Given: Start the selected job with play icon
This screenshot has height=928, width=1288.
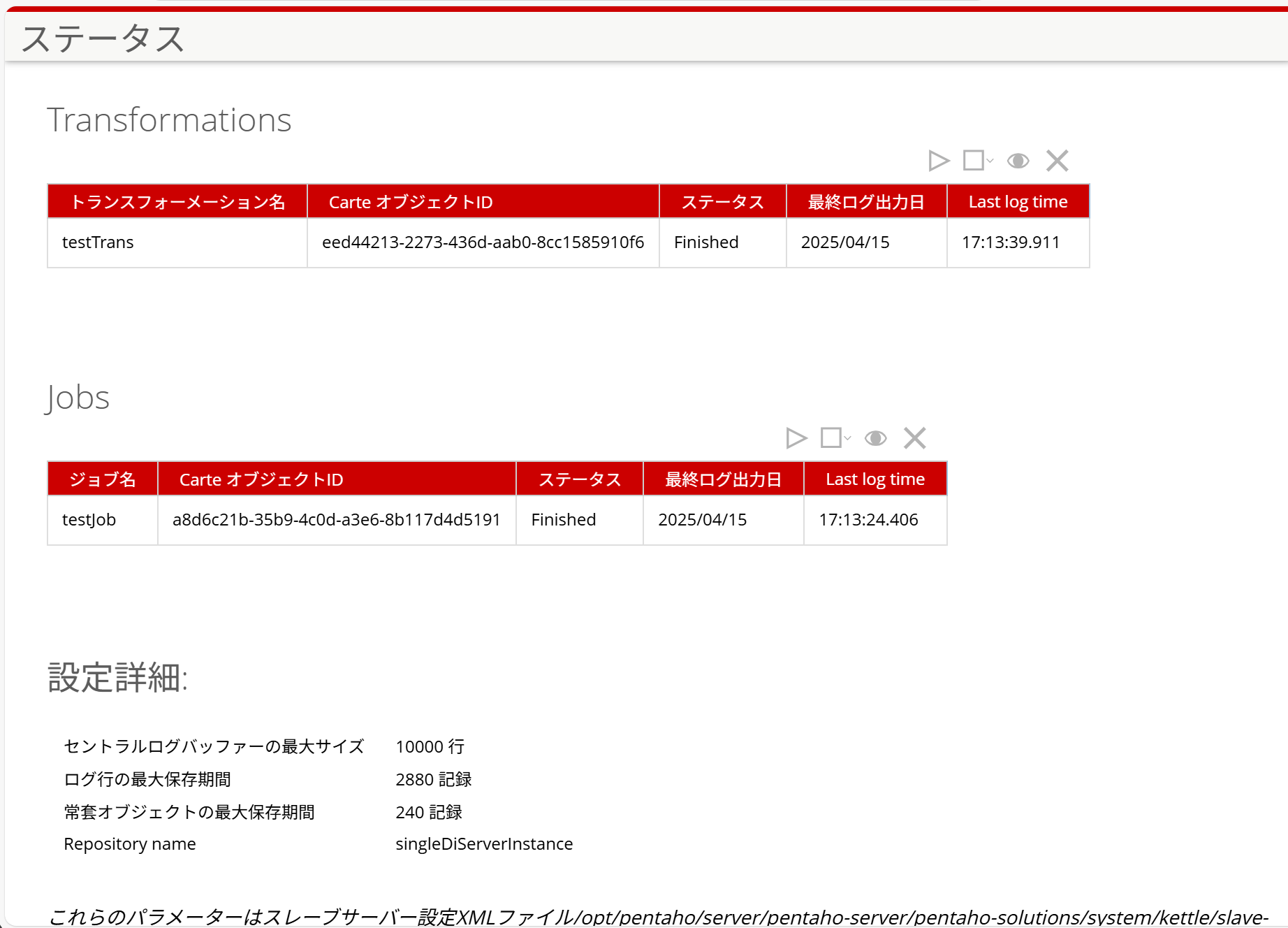Looking at the screenshot, I should [x=796, y=438].
